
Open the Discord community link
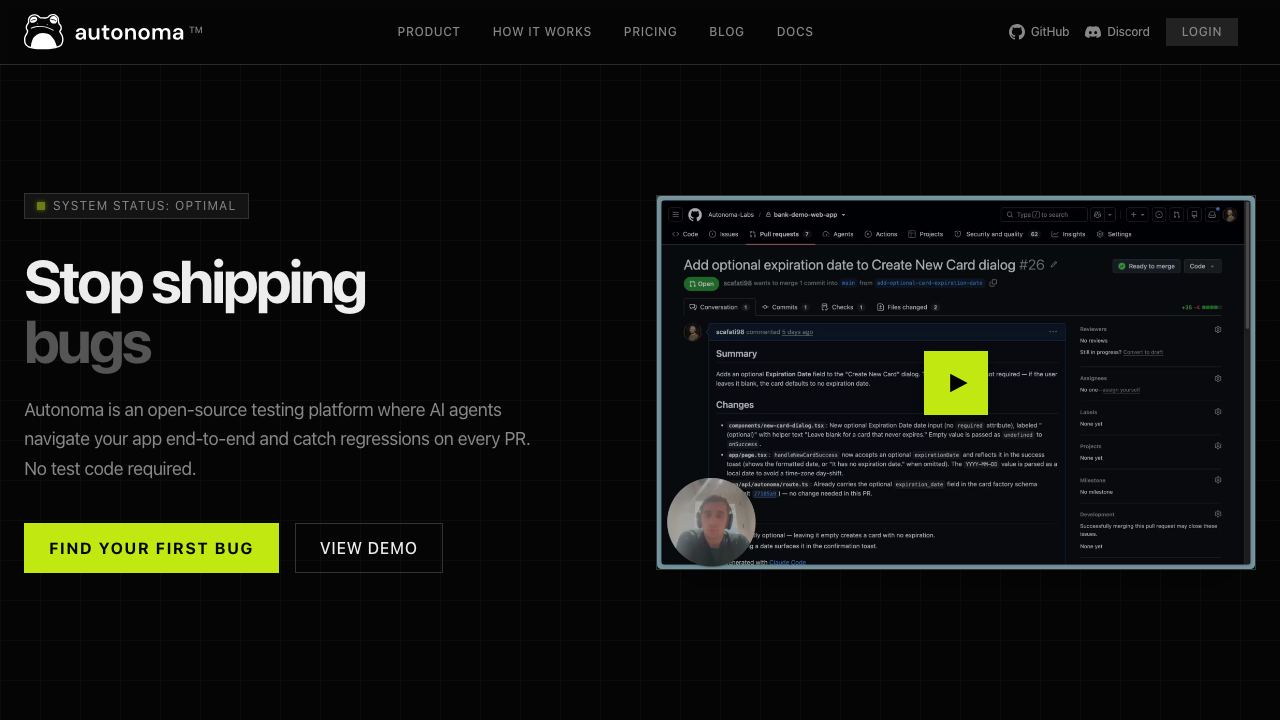click(x=1117, y=32)
